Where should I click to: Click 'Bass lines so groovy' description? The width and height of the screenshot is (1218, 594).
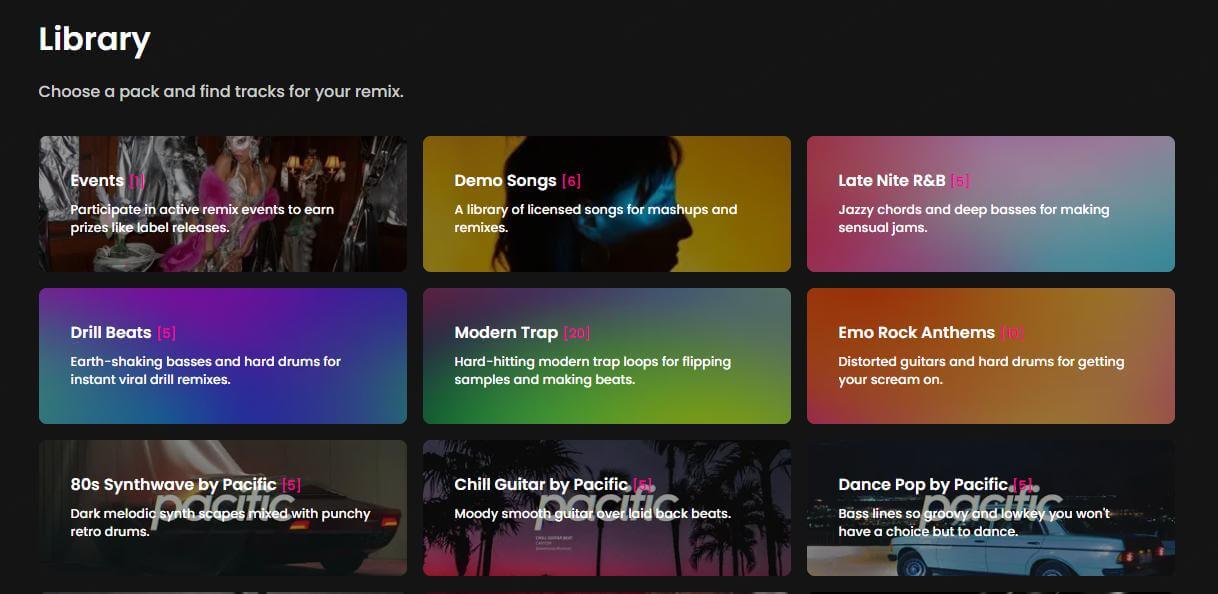tap(974, 523)
